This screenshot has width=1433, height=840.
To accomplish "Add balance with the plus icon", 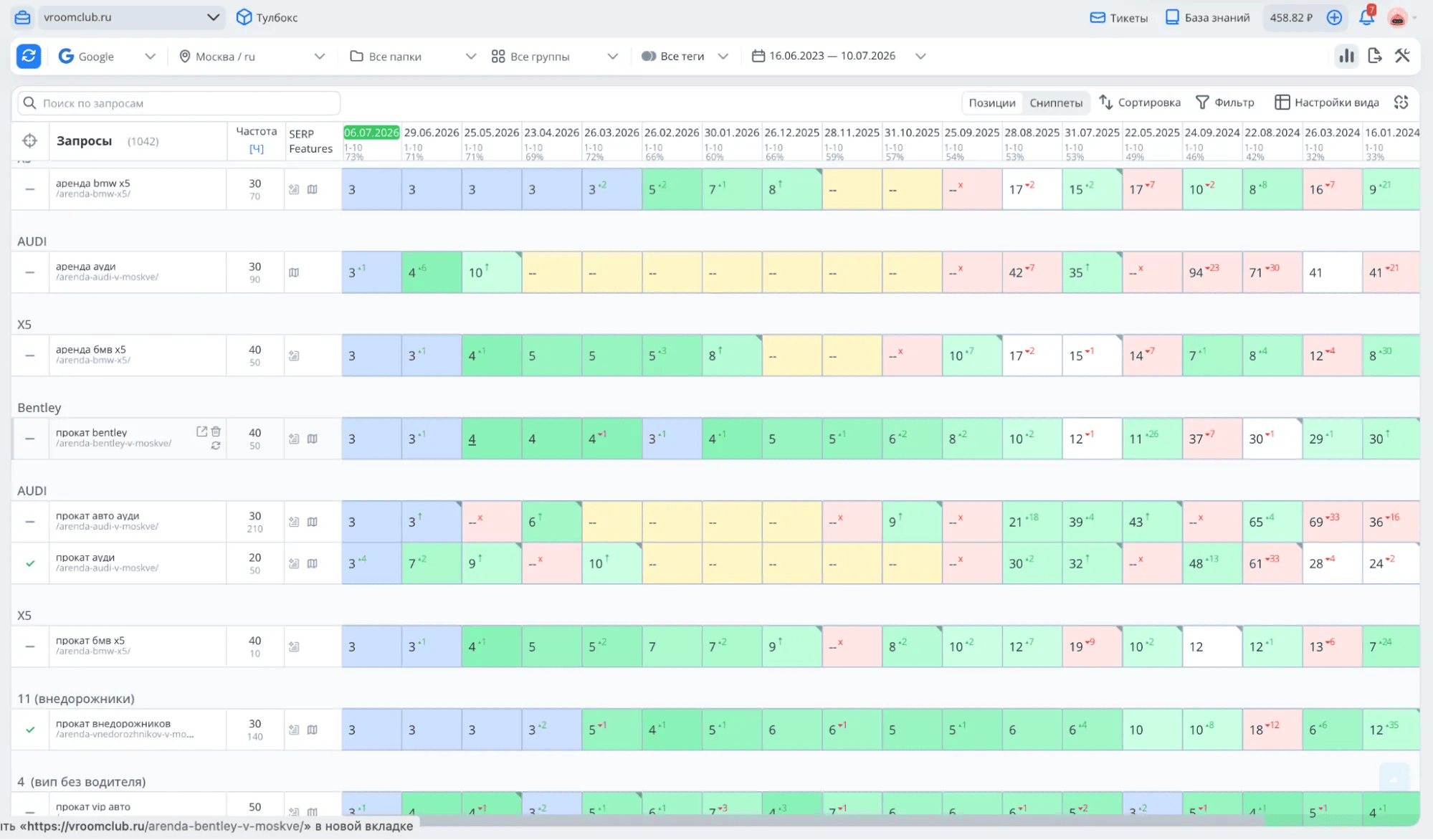I will [1334, 17].
